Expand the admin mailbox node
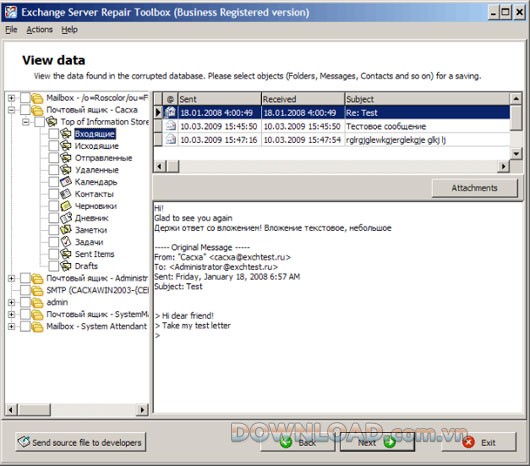Image resolution: width=530 pixels, height=466 pixels. pos(11,302)
